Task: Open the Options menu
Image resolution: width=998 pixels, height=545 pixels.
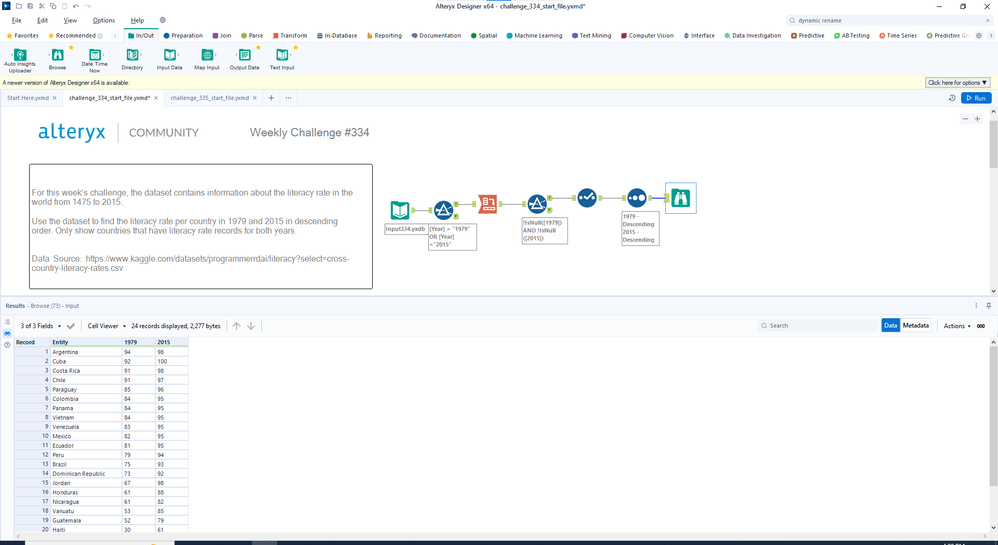Action: [104, 20]
